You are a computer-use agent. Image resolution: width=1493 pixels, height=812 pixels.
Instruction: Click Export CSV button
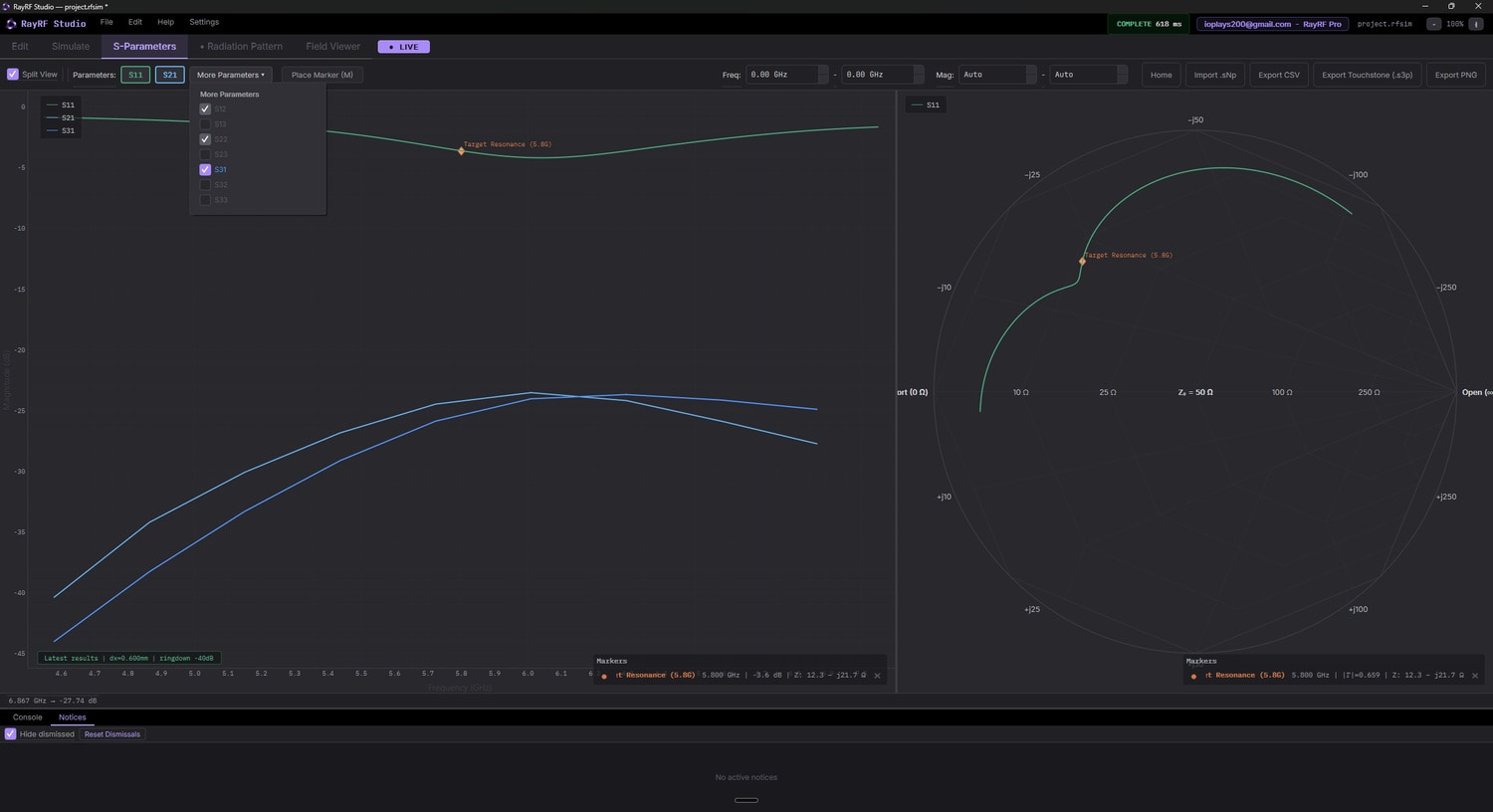[x=1279, y=75]
